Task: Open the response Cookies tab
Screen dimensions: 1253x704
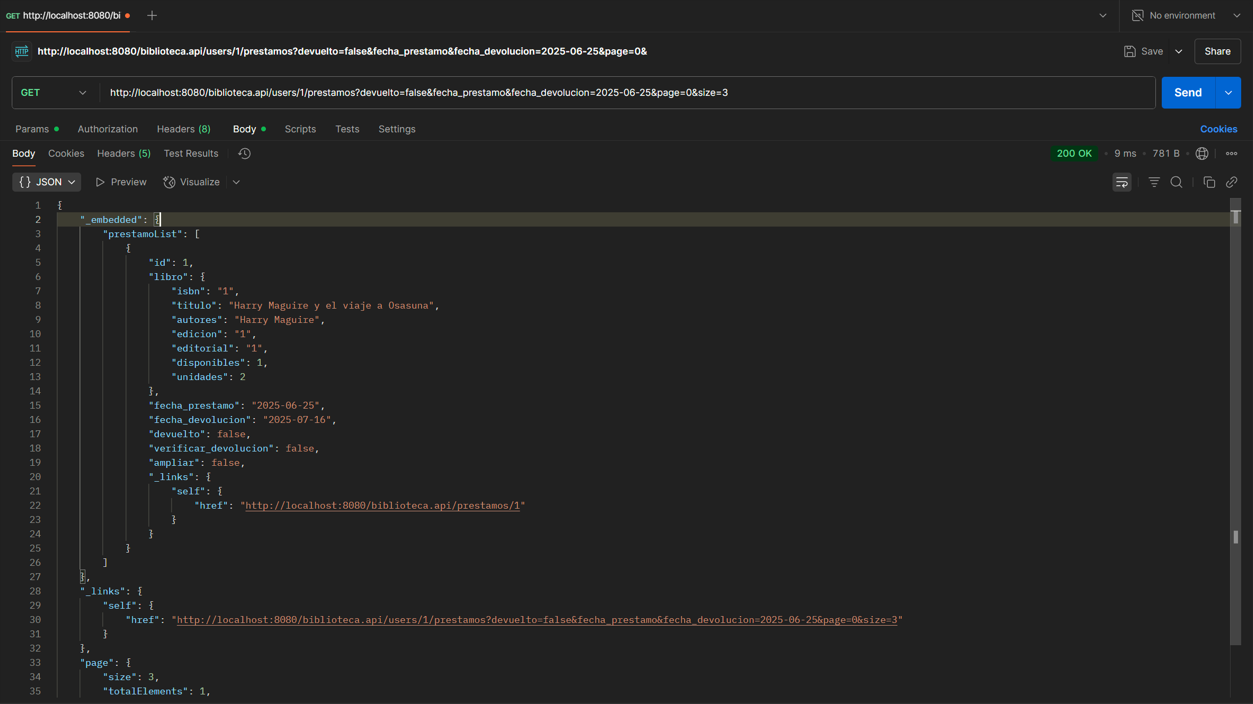Action: click(66, 154)
